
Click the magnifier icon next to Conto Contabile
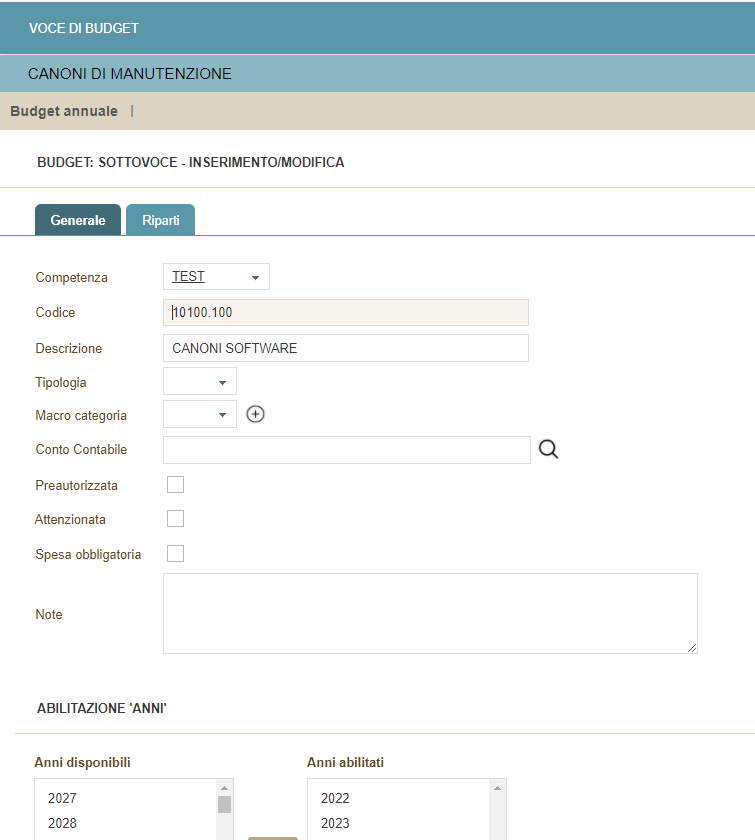click(548, 449)
